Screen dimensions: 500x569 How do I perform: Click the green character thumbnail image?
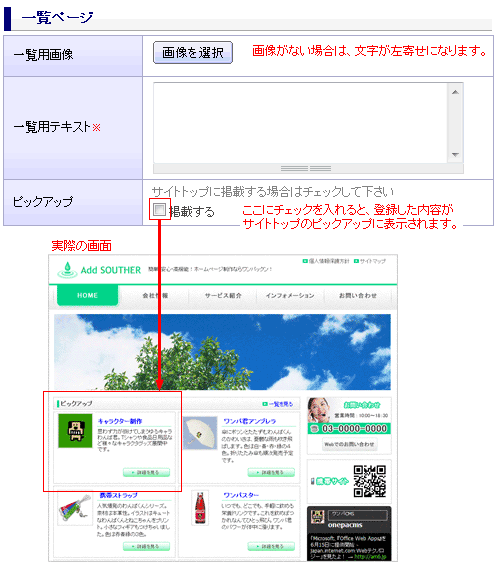(75, 431)
